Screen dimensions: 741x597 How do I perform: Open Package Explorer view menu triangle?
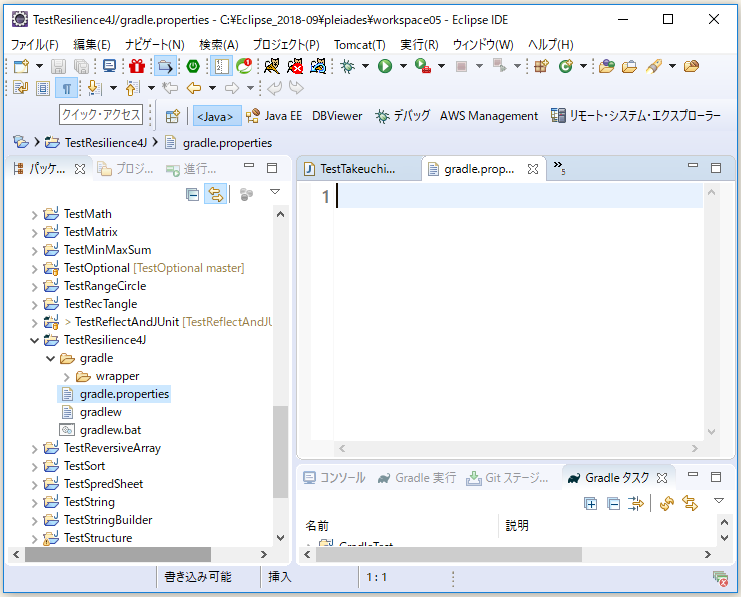275,192
